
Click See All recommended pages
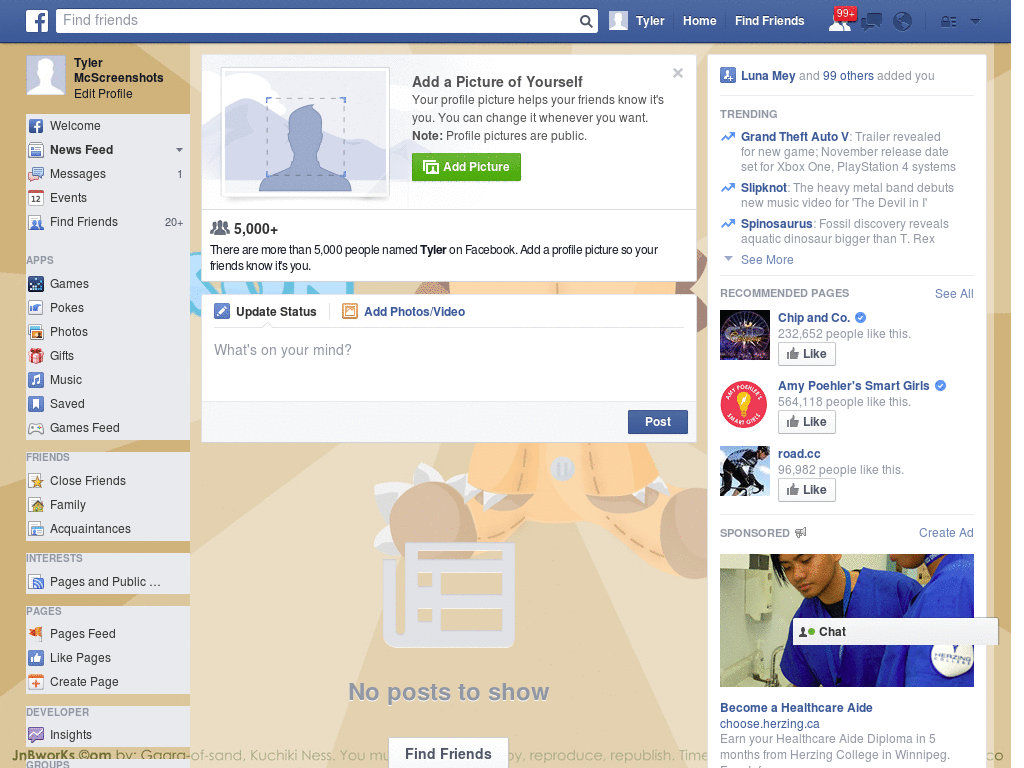(x=953, y=294)
